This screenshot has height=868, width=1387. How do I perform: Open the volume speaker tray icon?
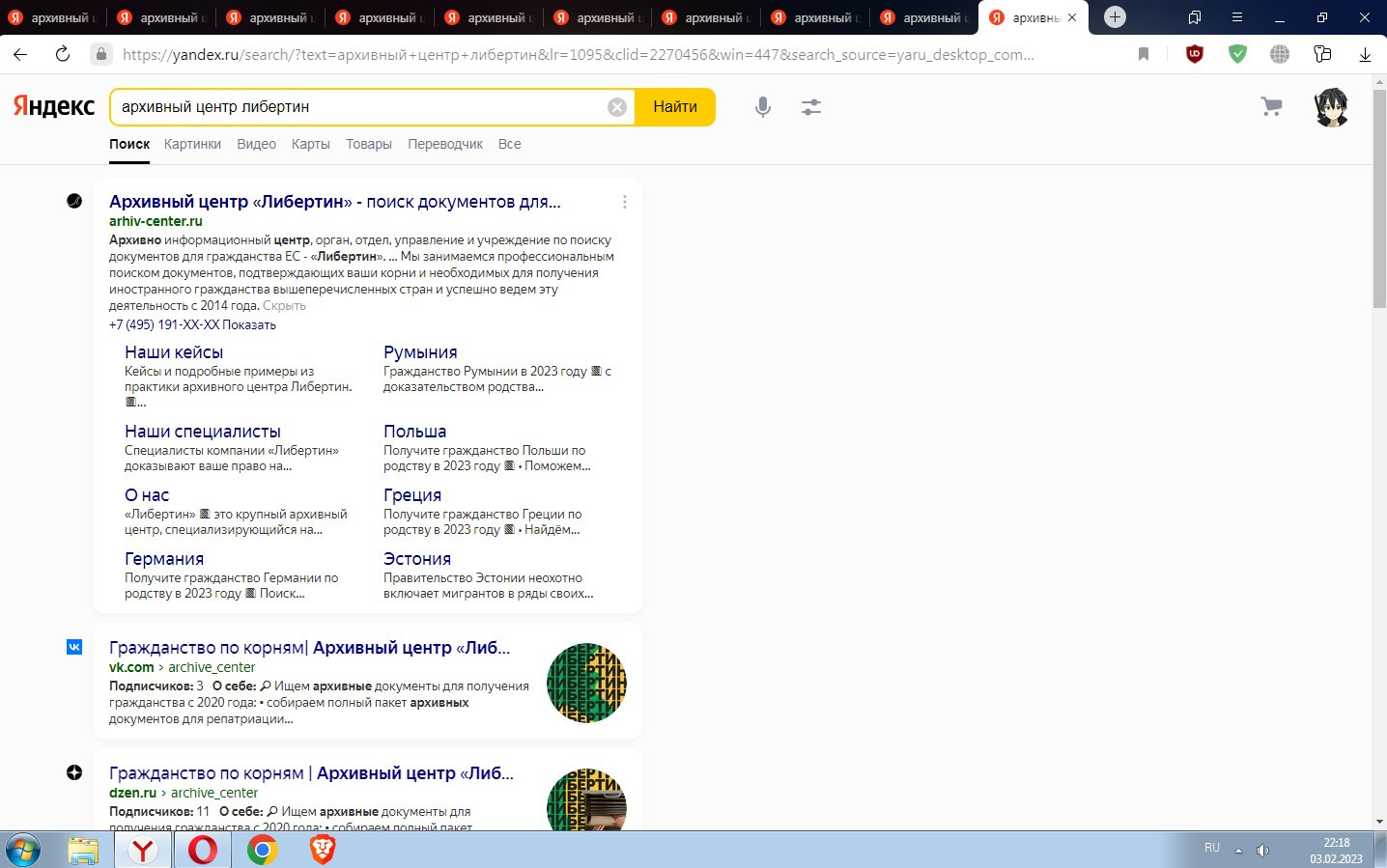pos(1262,850)
